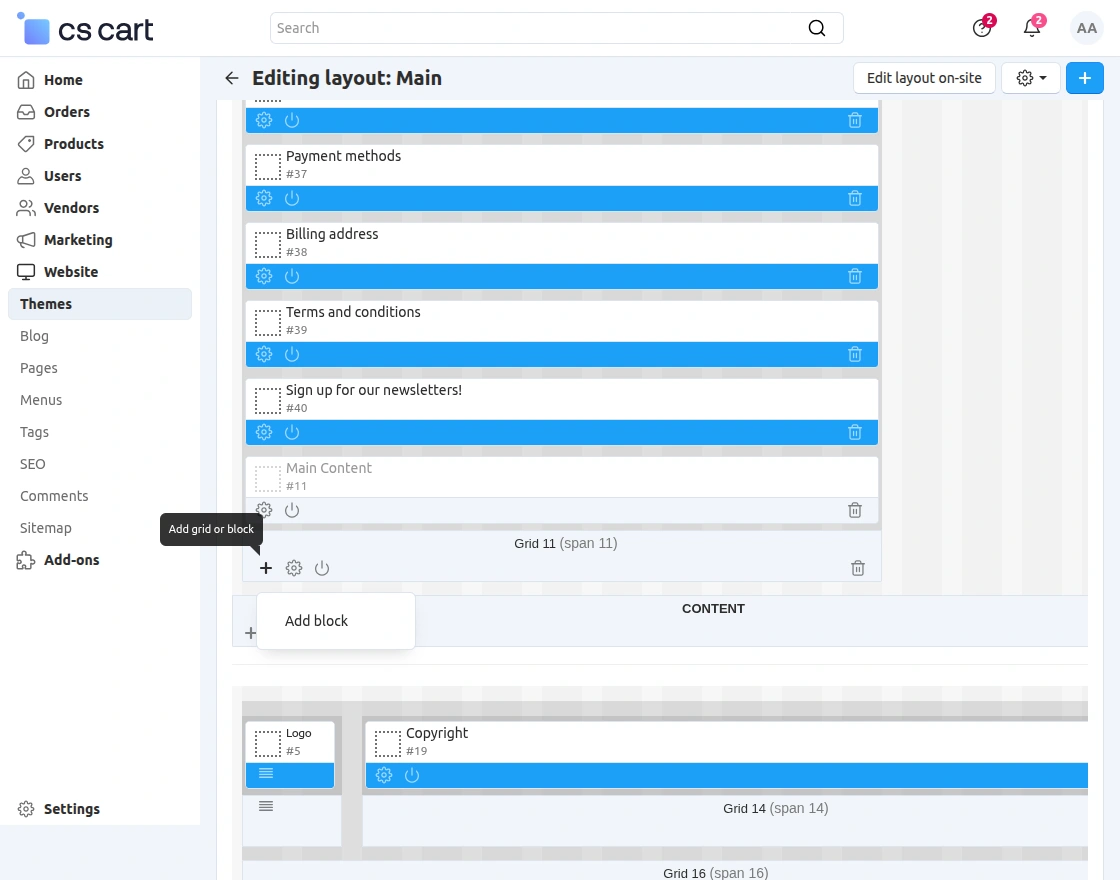Click Edit layout on-site button
The image size is (1120, 880).
(924, 78)
